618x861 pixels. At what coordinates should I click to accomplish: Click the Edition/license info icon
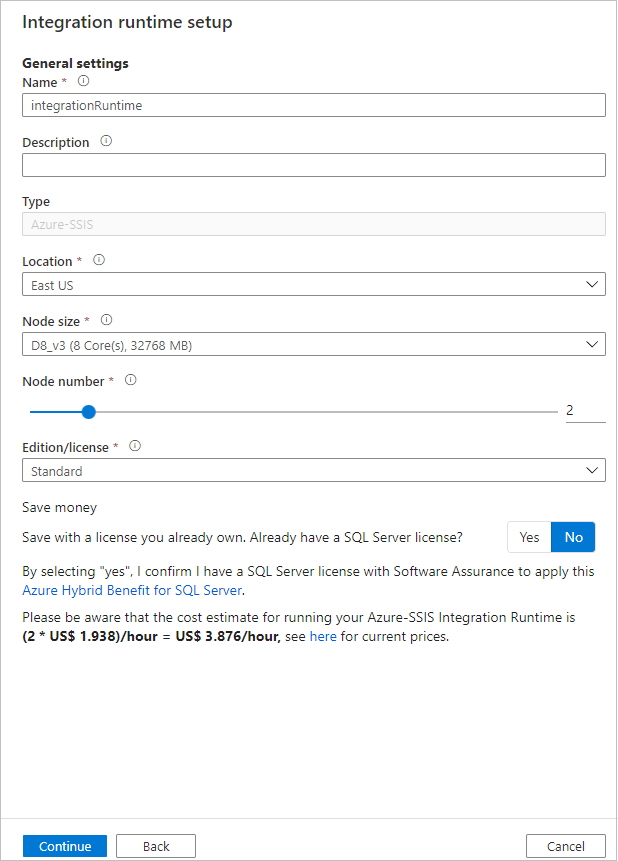click(x=134, y=446)
